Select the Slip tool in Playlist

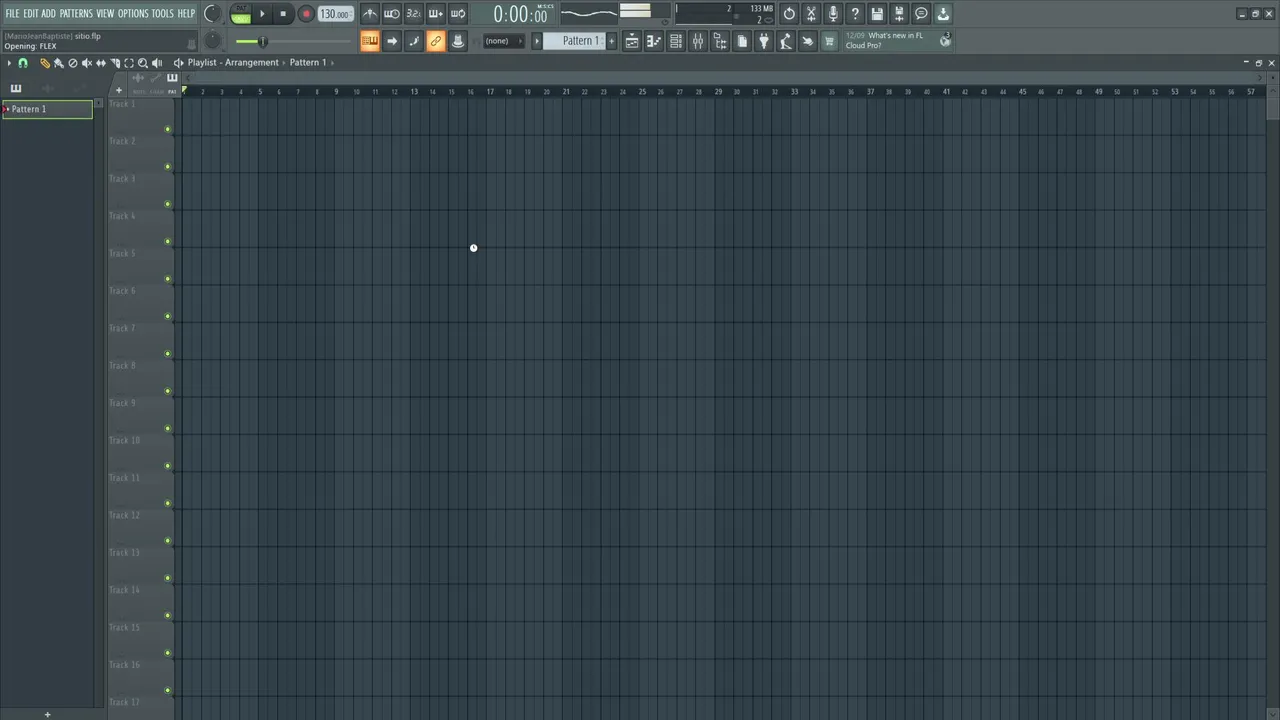pyautogui.click(x=101, y=63)
